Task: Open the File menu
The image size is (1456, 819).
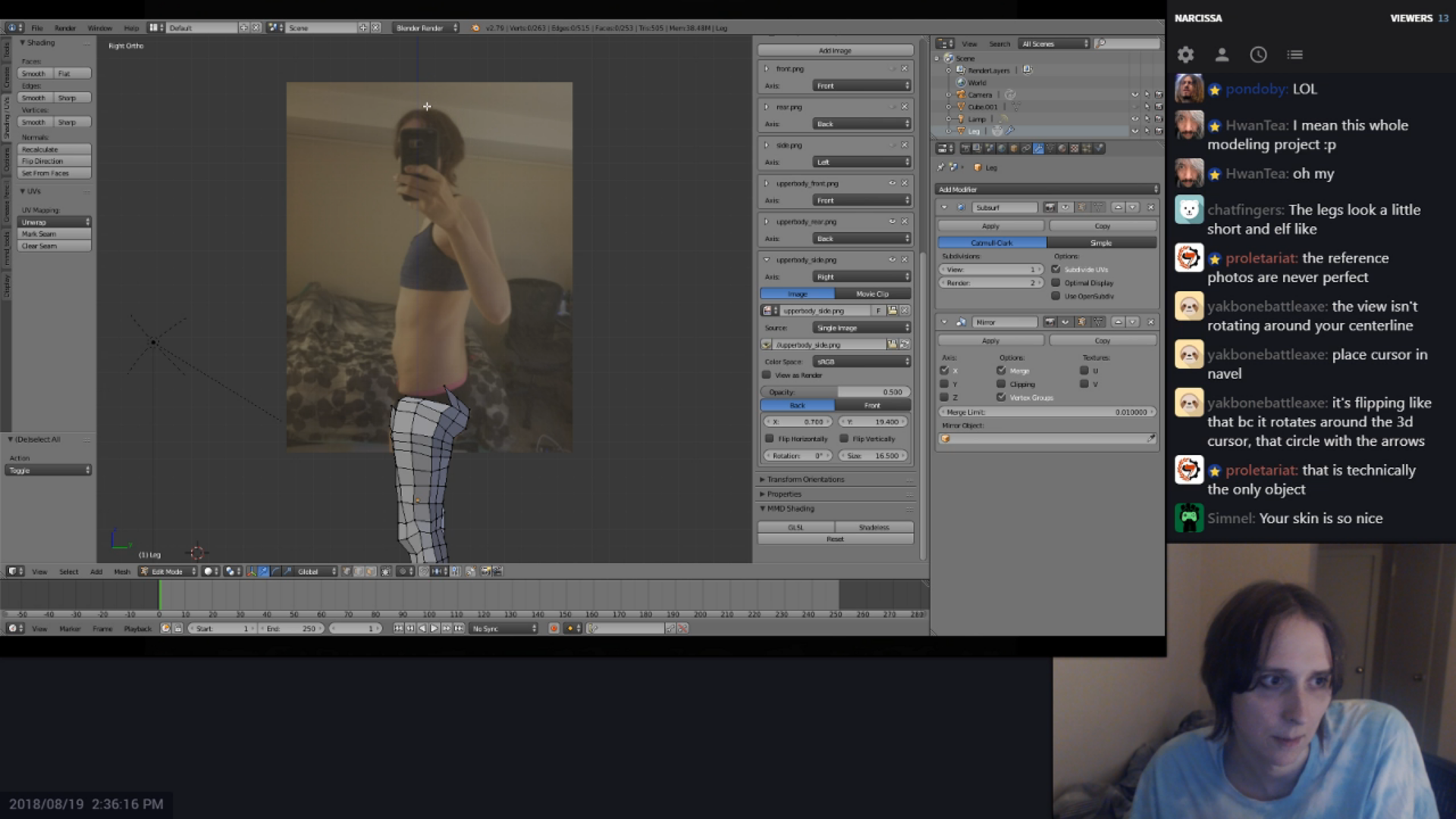Action: coord(36,28)
